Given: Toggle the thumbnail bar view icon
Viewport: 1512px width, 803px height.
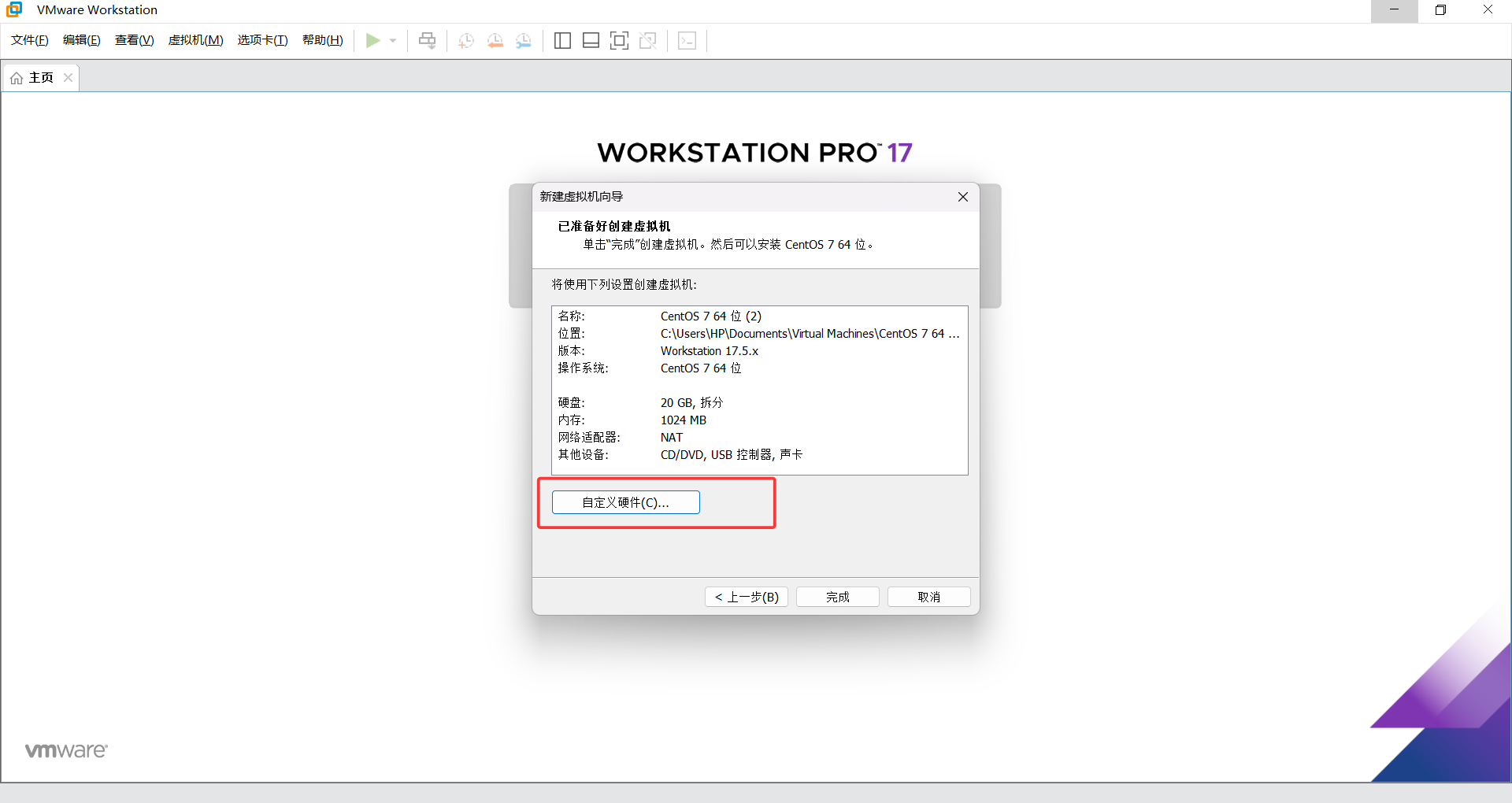Looking at the screenshot, I should pyautogui.click(x=591, y=40).
